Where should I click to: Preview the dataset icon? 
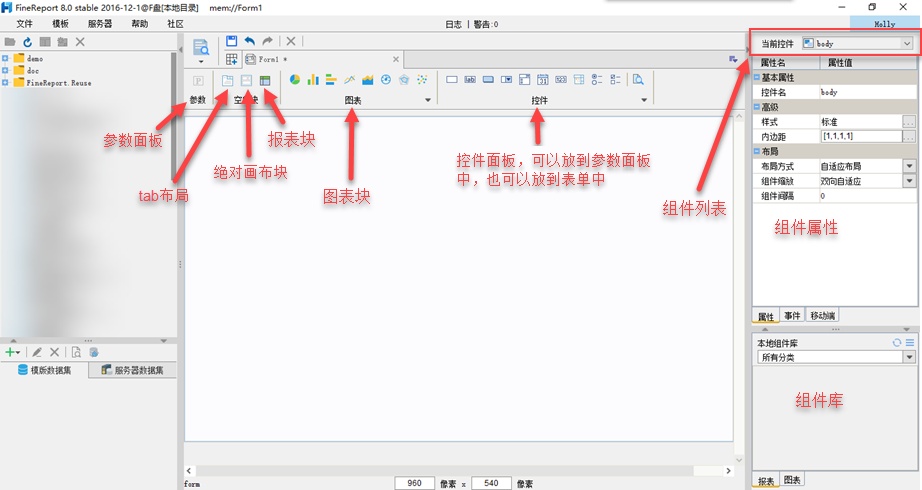pyautogui.click(x=76, y=352)
